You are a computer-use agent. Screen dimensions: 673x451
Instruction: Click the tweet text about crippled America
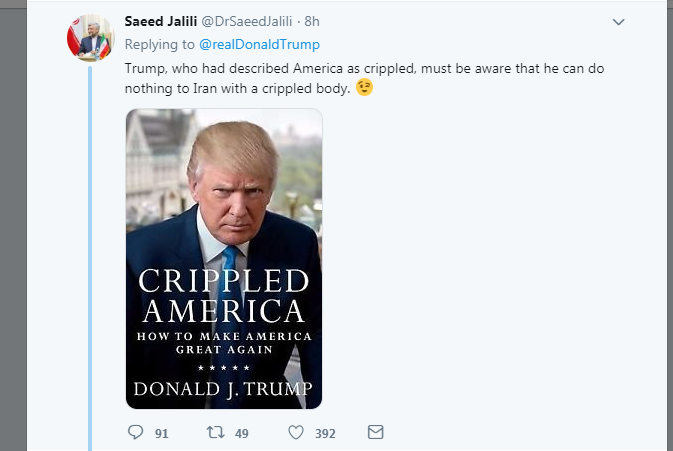pos(364,78)
